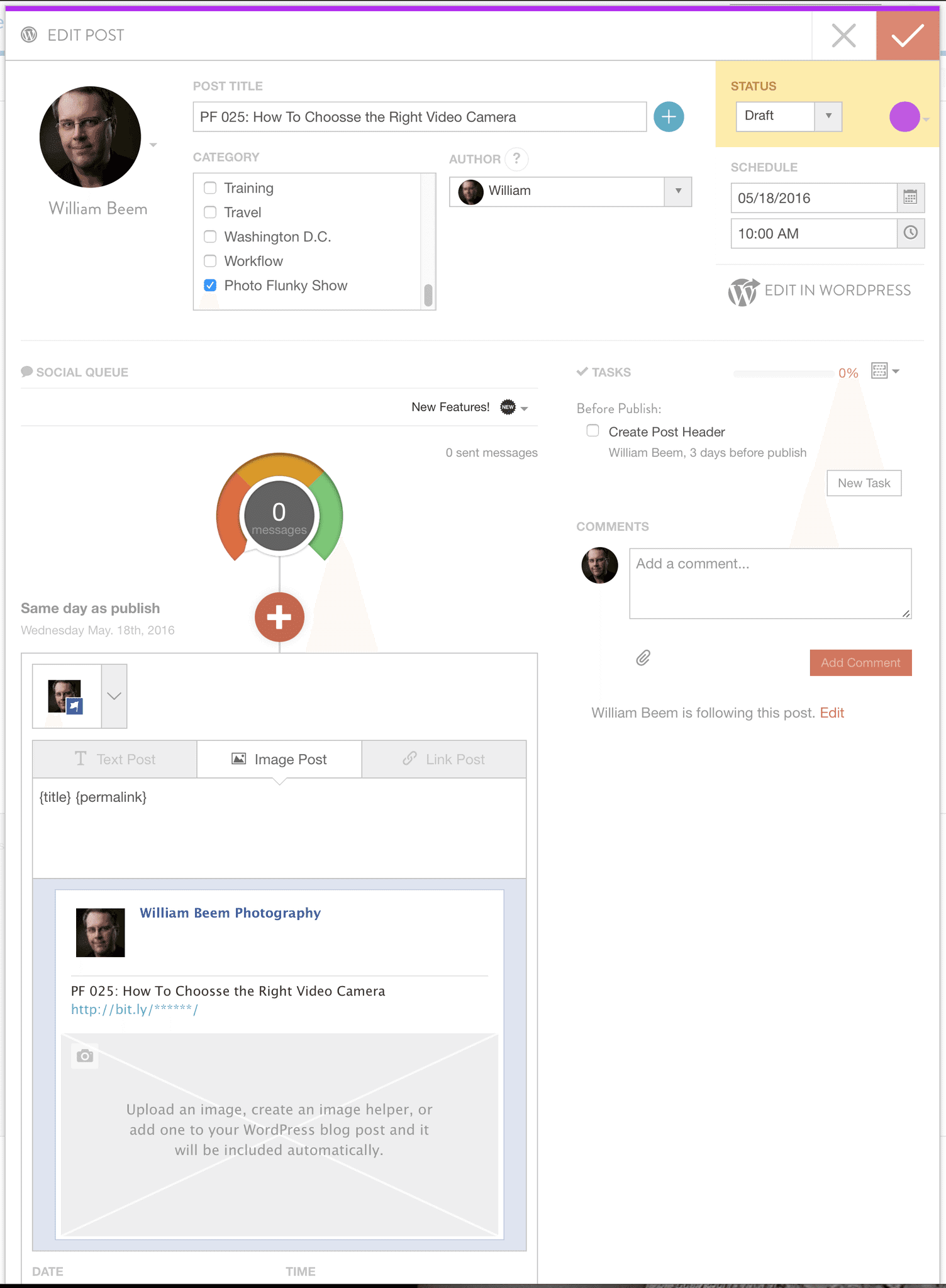Image resolution: width=946 pixels, height=1288 pixels.
Task: Attach a file with the paperclip icon
Action: (x=643, y=658)
